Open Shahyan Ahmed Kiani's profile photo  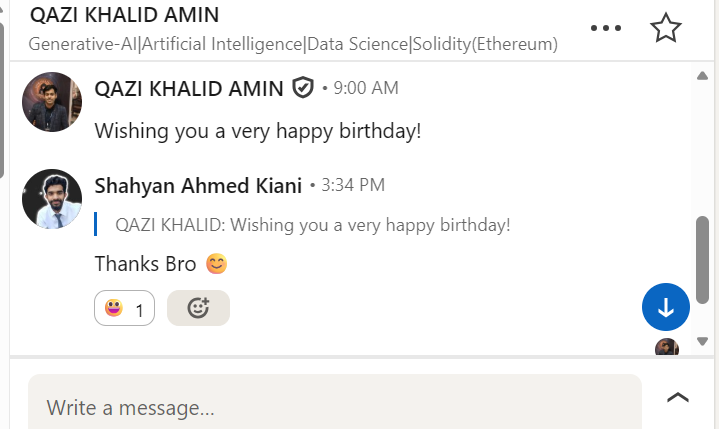tap(51, 199)
